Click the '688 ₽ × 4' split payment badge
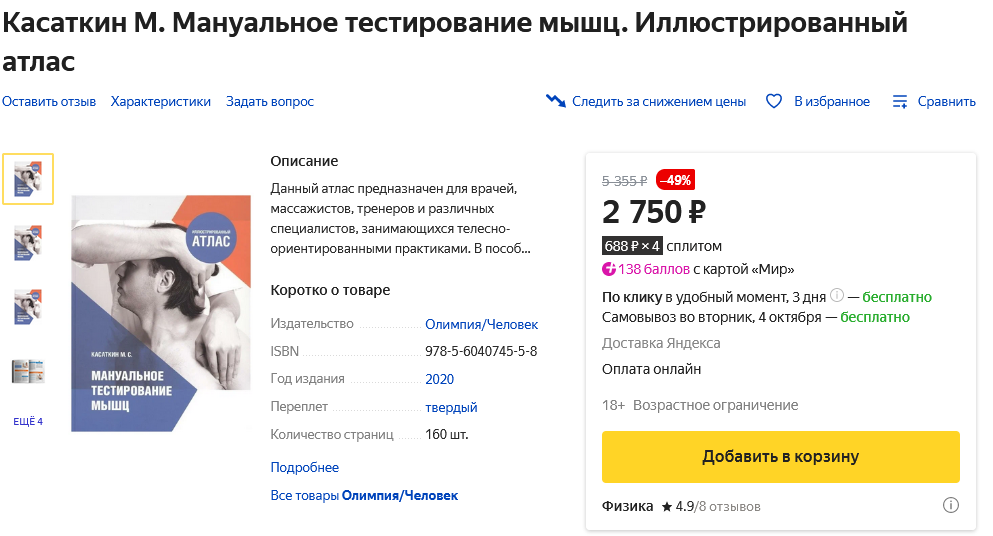 [632, 246]
